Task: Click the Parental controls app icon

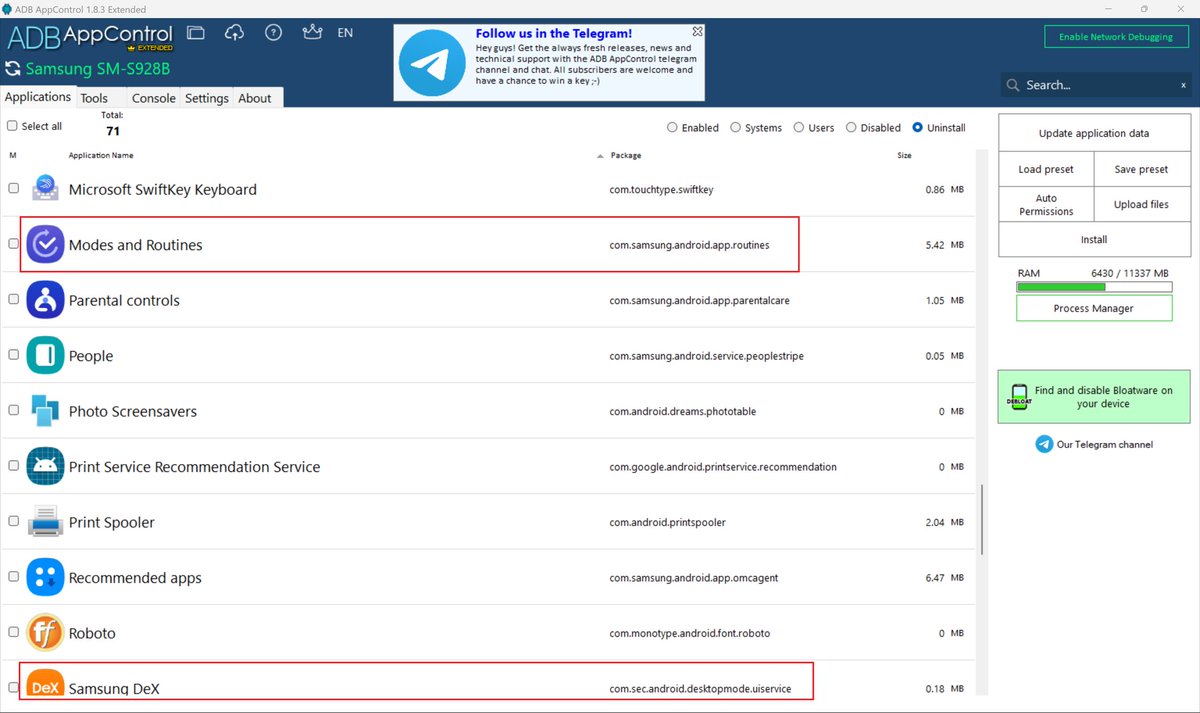Action: pos(45,300)
